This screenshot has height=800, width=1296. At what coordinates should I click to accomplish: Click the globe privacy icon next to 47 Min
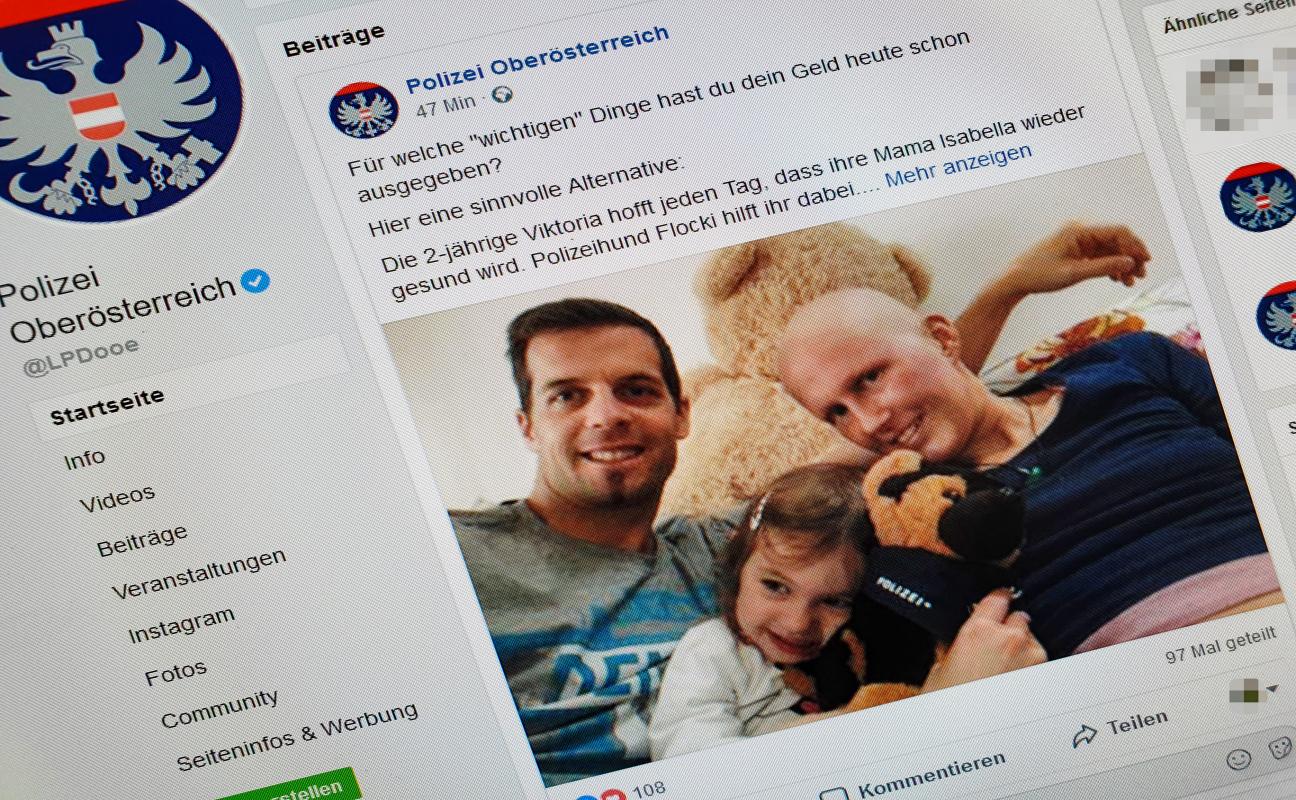click(502, 96)
